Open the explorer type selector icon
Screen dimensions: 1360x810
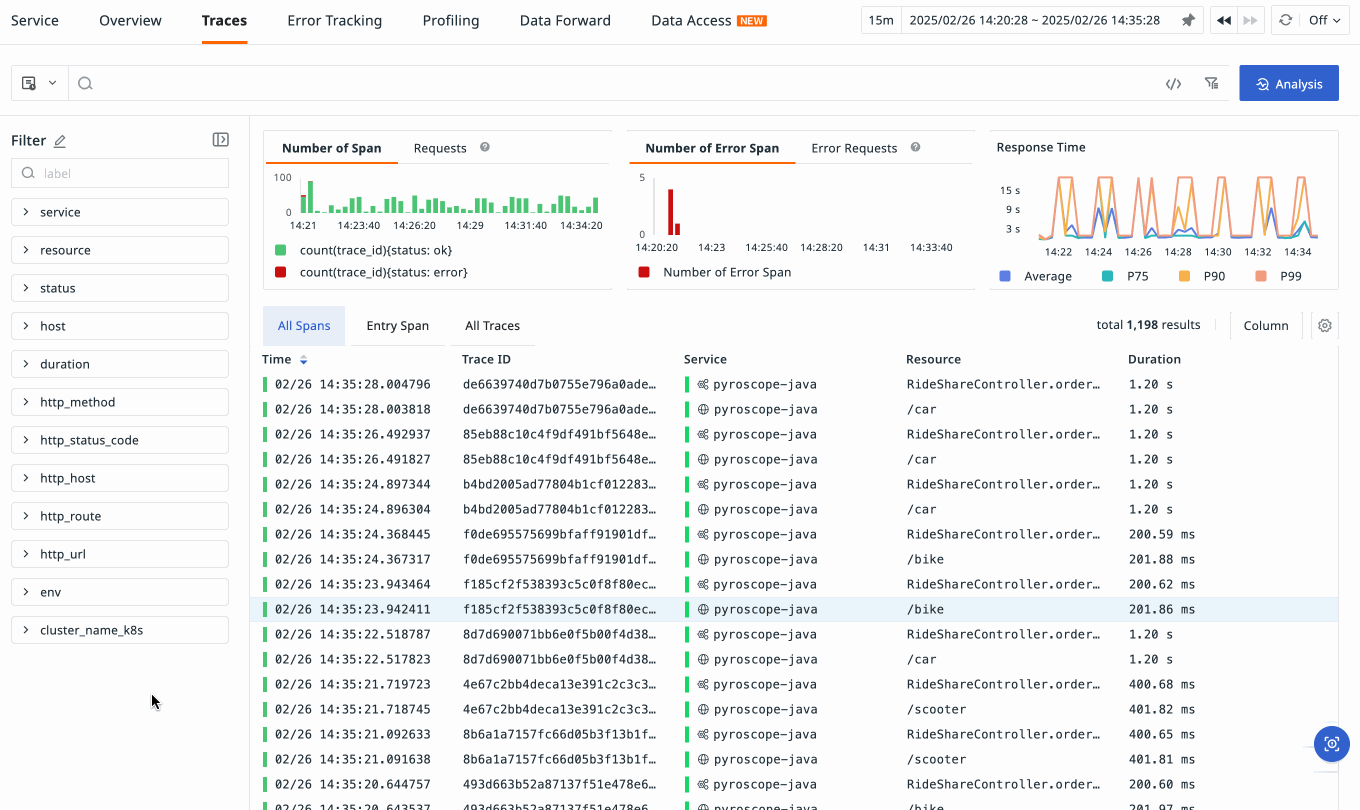[39, 83]
